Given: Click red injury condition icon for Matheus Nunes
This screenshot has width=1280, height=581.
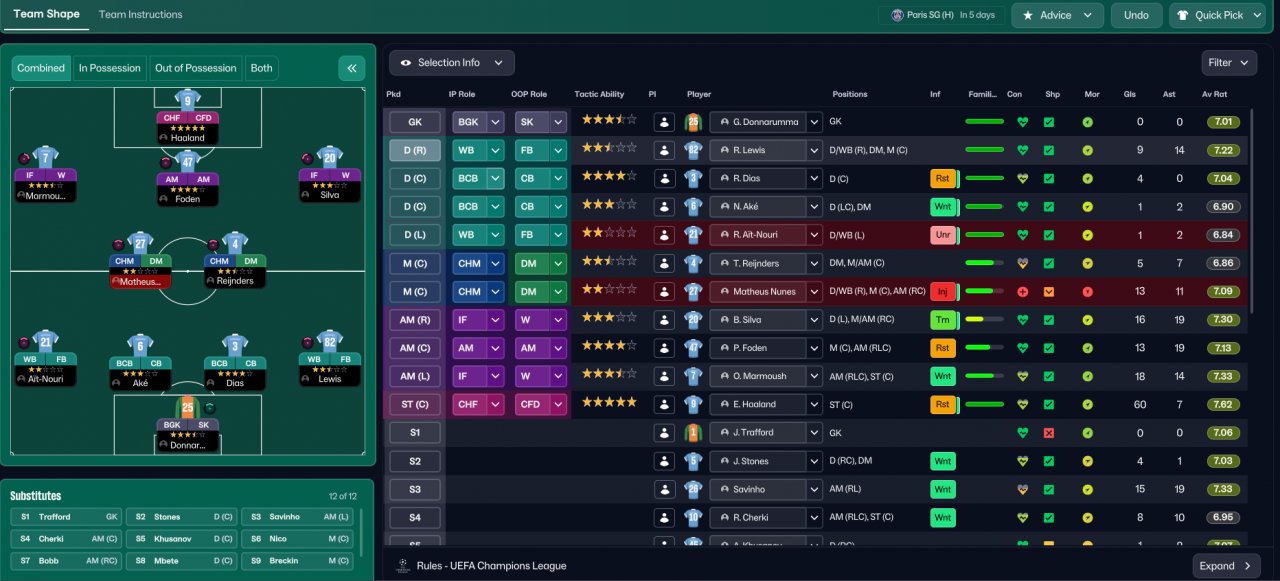Looking at the screenshot, I should point(1022,292).
